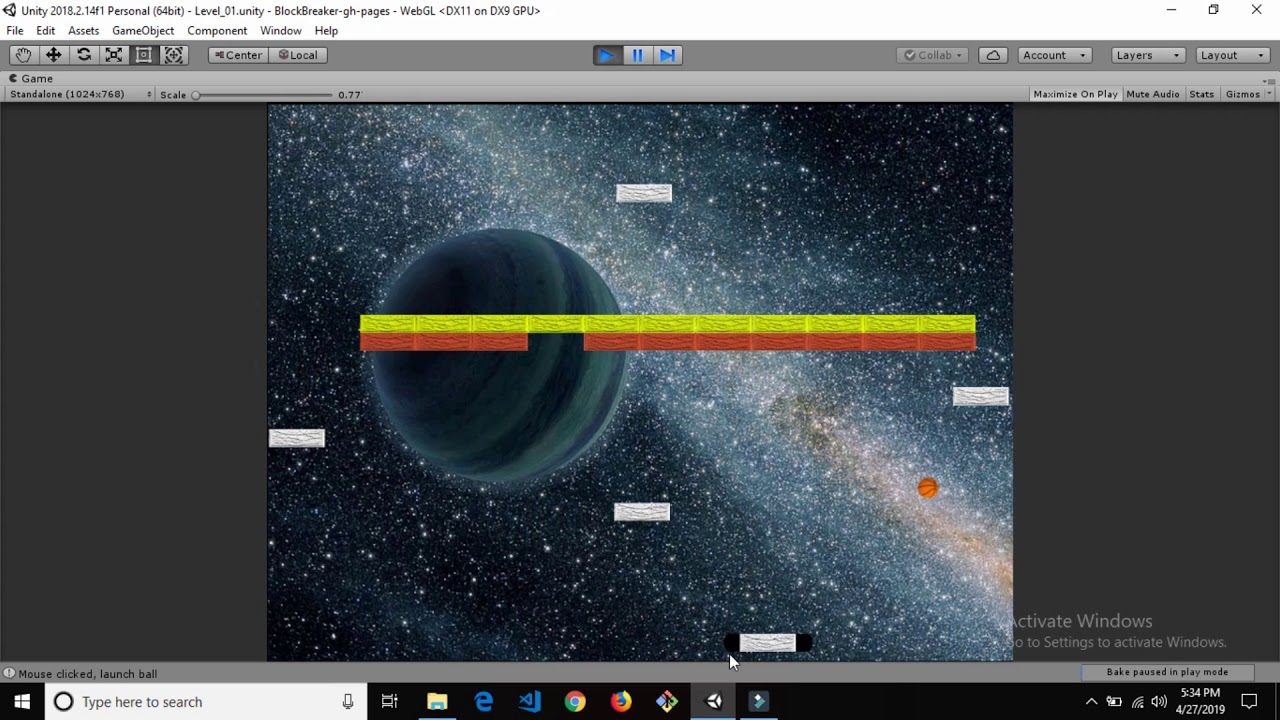Open the Layers dropdown
The image size is (1280, 720).
[x=1148, y=55]
